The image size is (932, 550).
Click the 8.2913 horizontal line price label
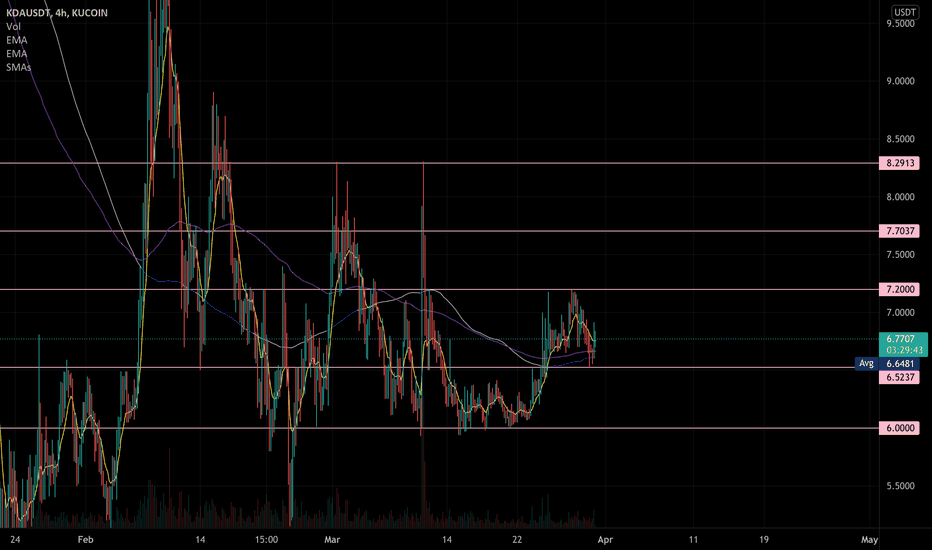coord(899,163)
